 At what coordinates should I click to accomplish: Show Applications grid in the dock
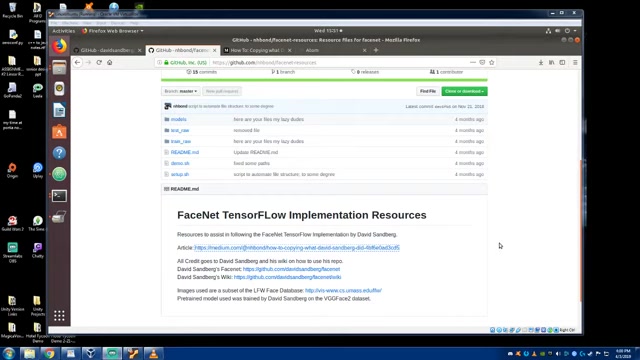[x=59, y=316]
